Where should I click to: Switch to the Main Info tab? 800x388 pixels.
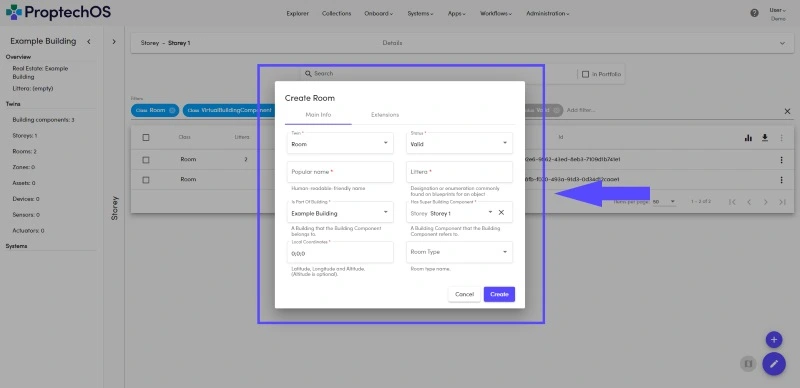[318, 115]
